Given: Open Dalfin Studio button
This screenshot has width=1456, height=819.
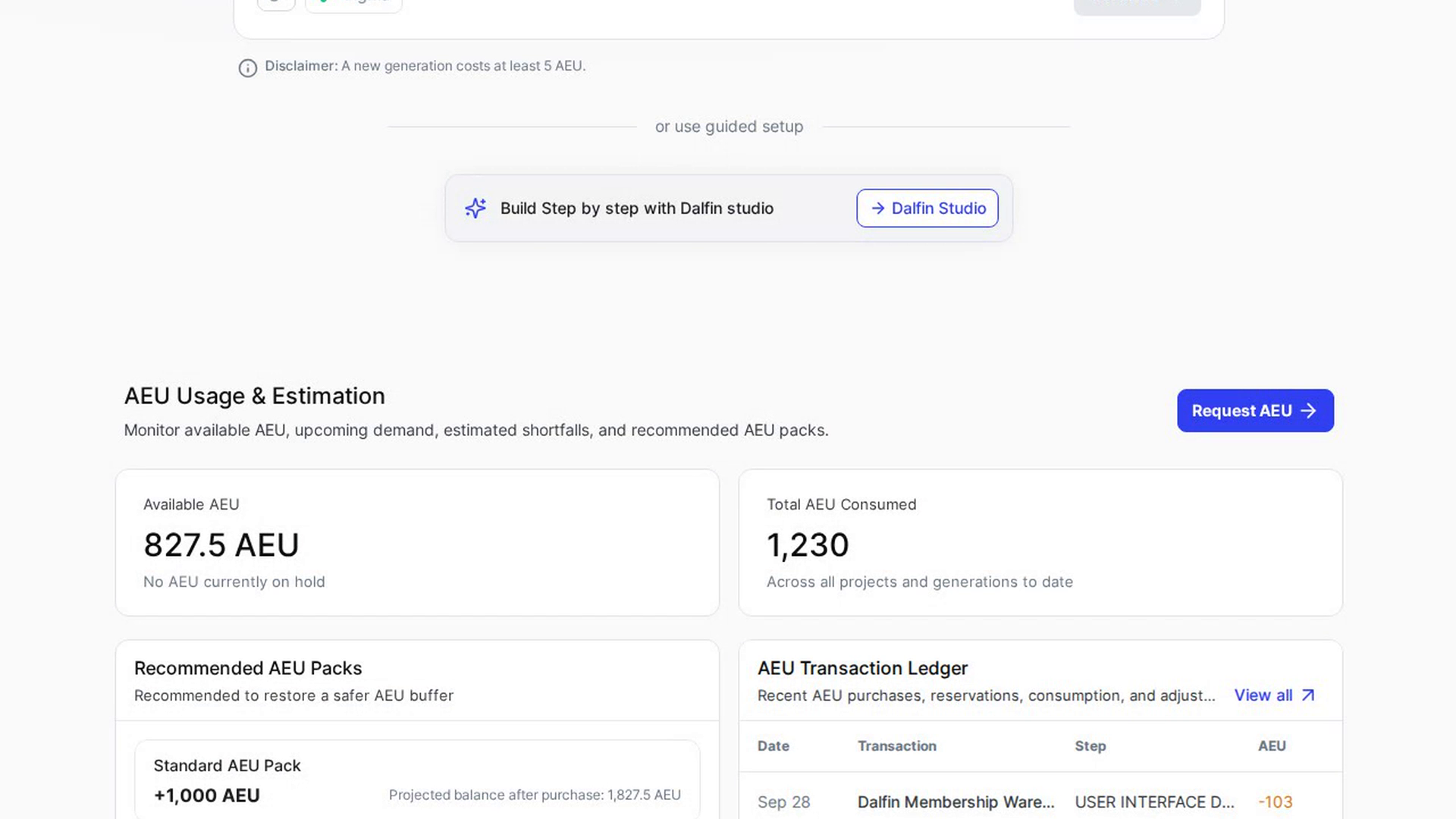Looking at the screenshot, I should click(927, 208).
